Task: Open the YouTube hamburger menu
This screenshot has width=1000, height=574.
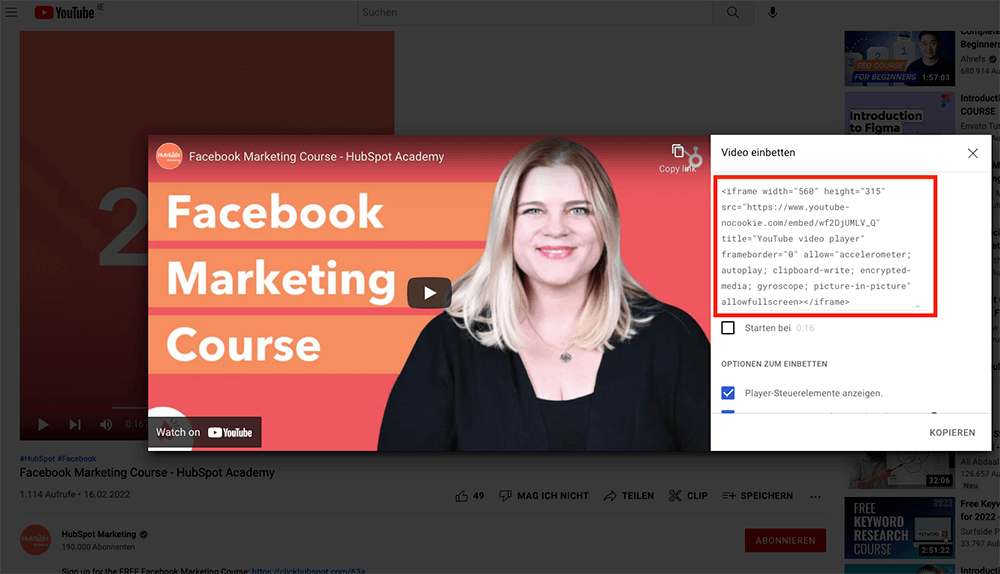Action: 11,12
